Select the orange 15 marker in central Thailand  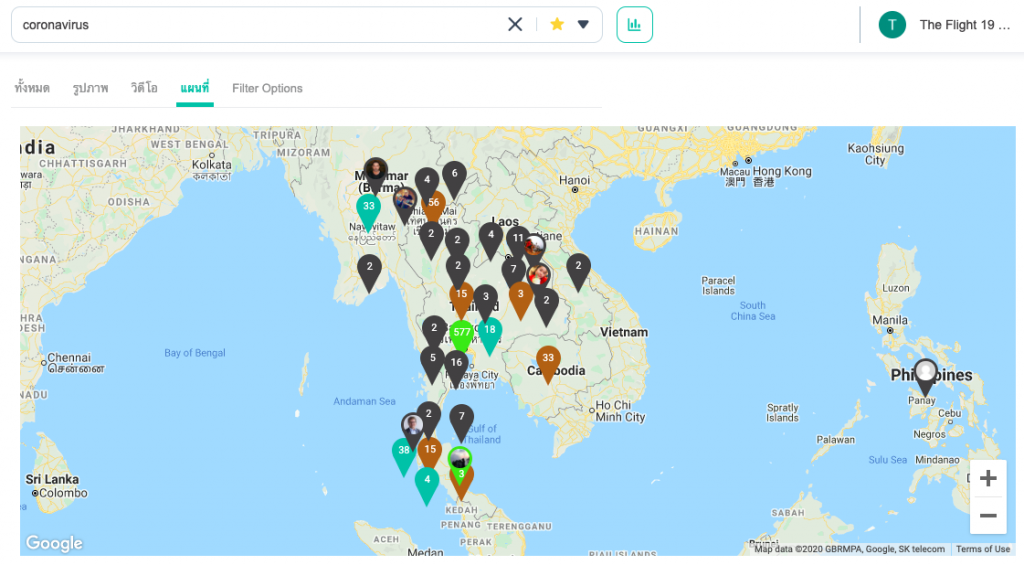tap(461, 299)
